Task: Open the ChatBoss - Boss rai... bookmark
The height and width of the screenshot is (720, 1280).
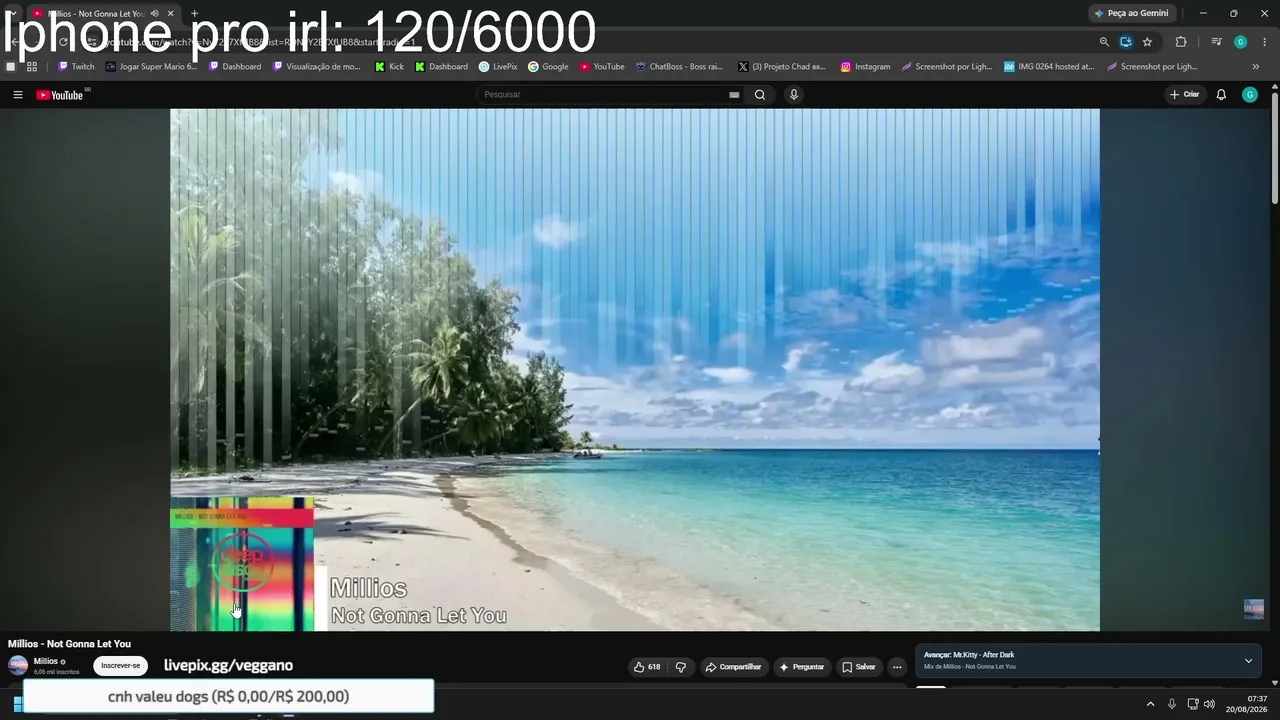Action: [679, 67]
